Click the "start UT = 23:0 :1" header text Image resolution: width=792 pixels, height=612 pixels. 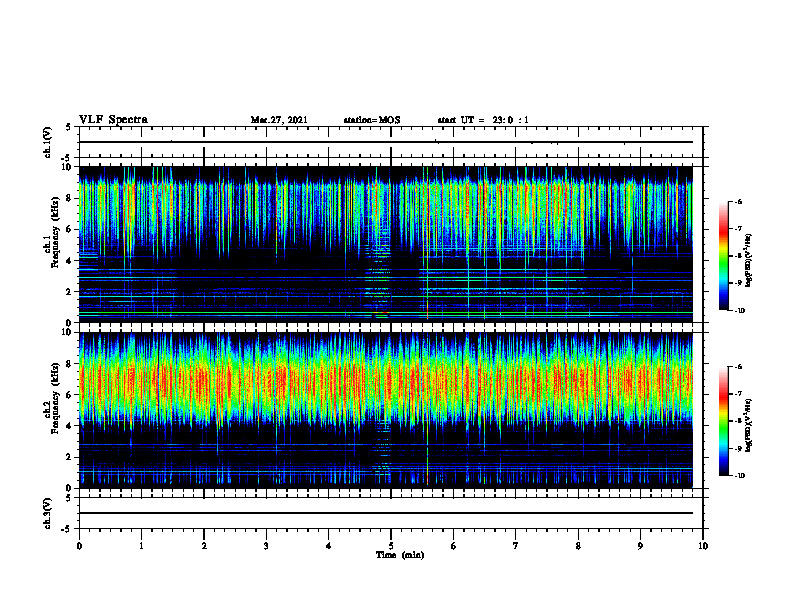[x=483, y=120]
